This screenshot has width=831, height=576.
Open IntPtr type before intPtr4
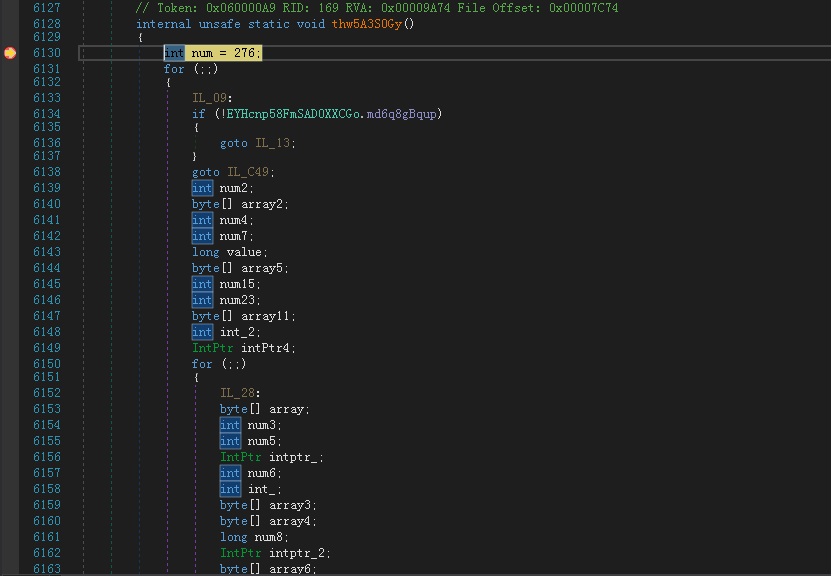tap(213, 348)
